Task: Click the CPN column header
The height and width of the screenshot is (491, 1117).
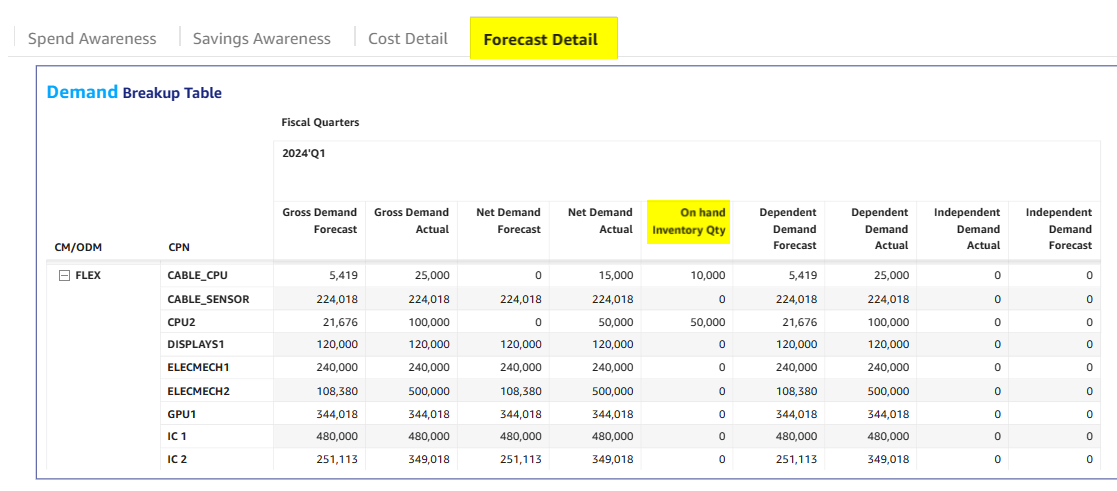Action: click(x=178, y=247)
